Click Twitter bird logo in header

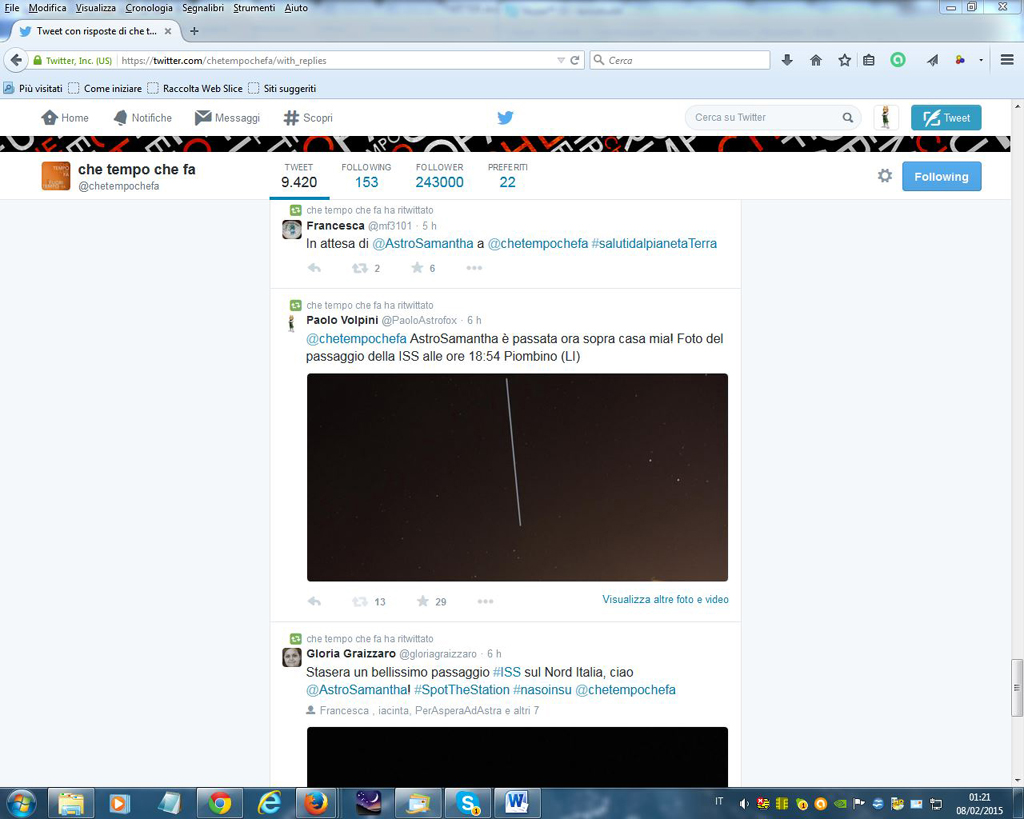tap(505, 118)
